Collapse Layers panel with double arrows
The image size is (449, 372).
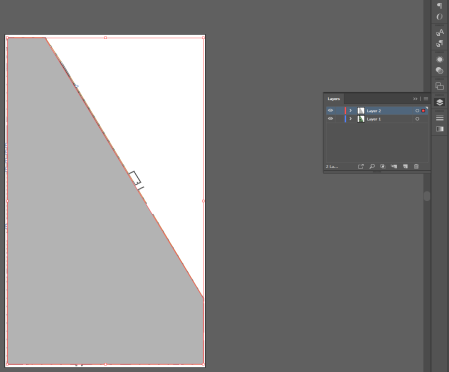pyautogui.click(x=415, y=99)
